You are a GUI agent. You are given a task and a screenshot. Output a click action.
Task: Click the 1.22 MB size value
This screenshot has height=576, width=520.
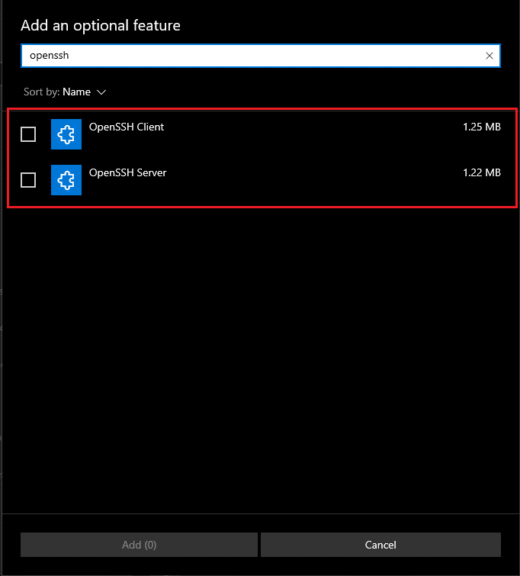pyautogui.click(x=482, y=173)
